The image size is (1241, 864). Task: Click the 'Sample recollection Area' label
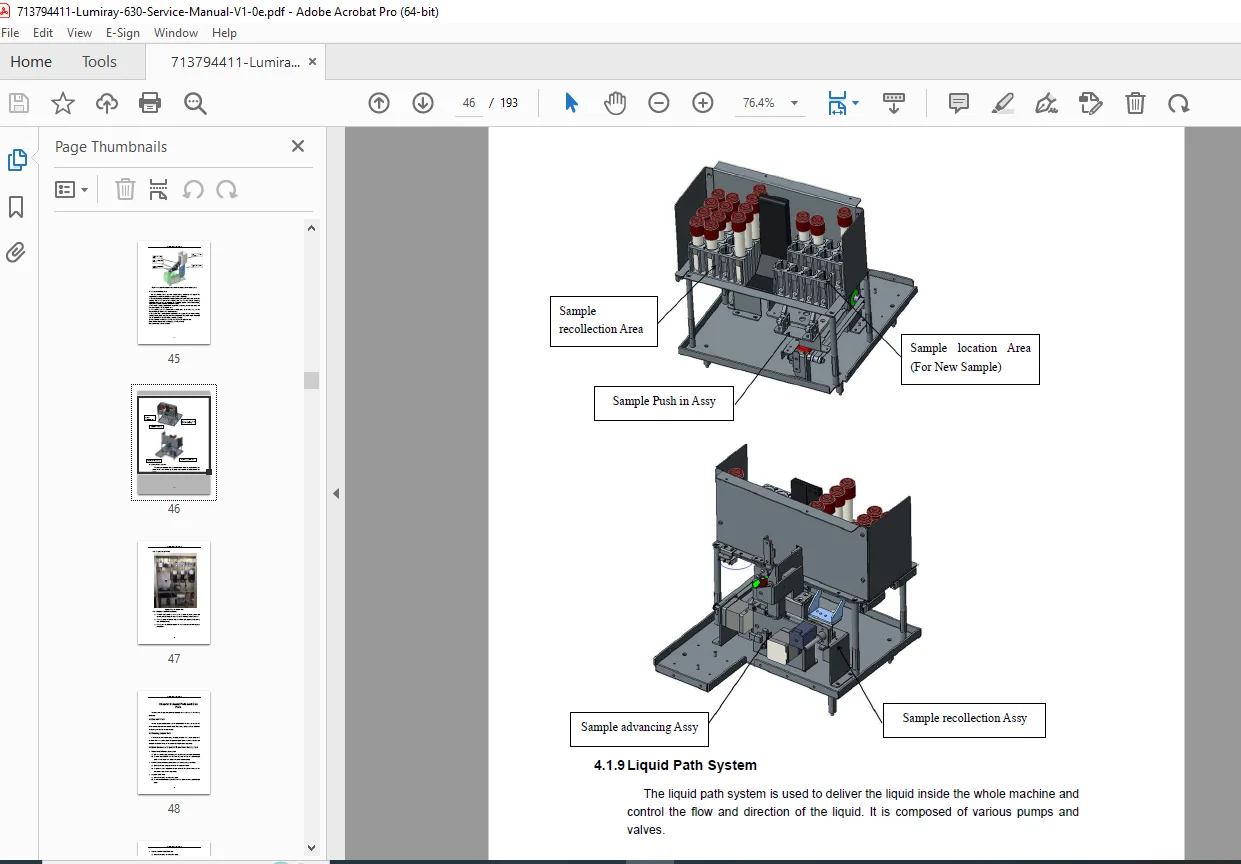pyautogui.click(x=604, y=321)
